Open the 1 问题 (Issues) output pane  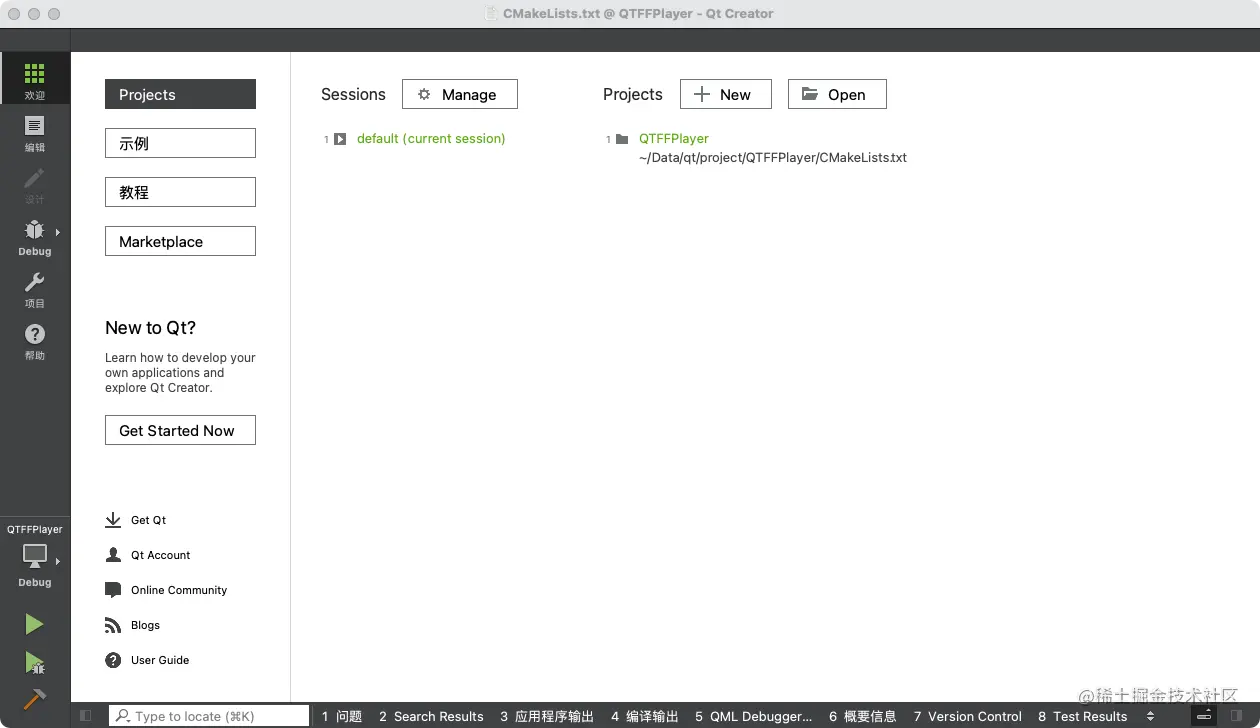342,716
